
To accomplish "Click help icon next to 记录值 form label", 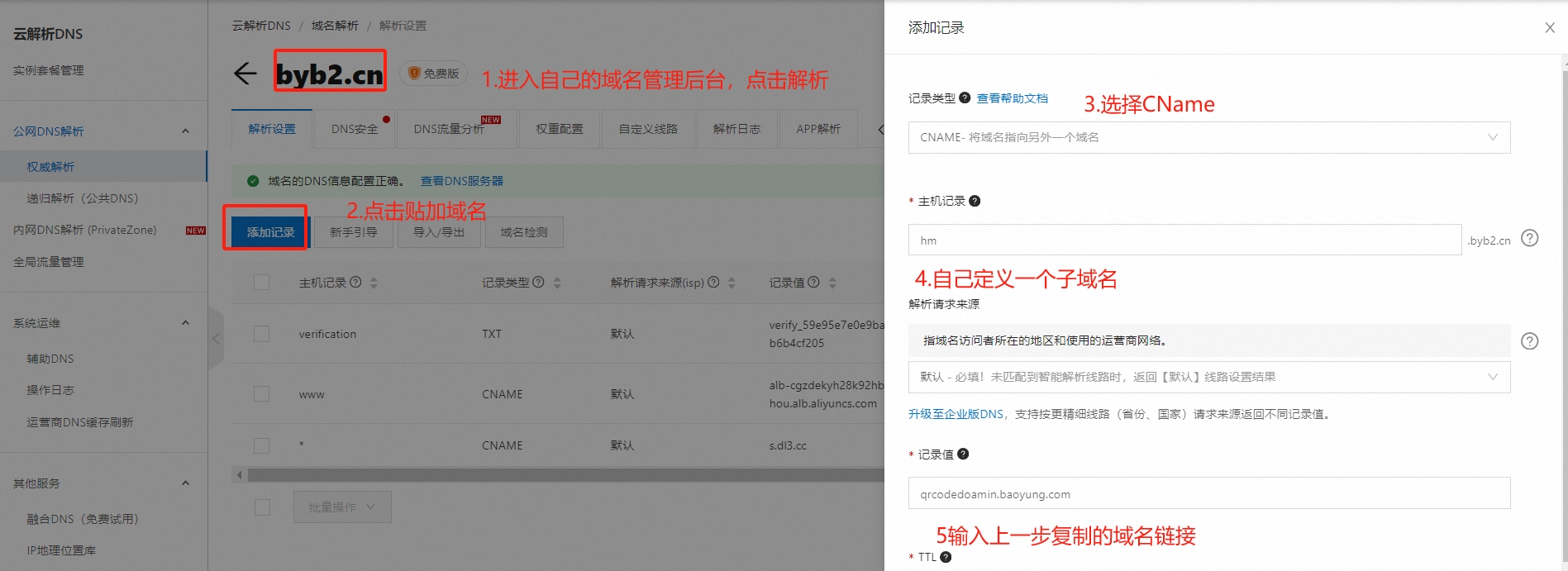I will (963, 454).
